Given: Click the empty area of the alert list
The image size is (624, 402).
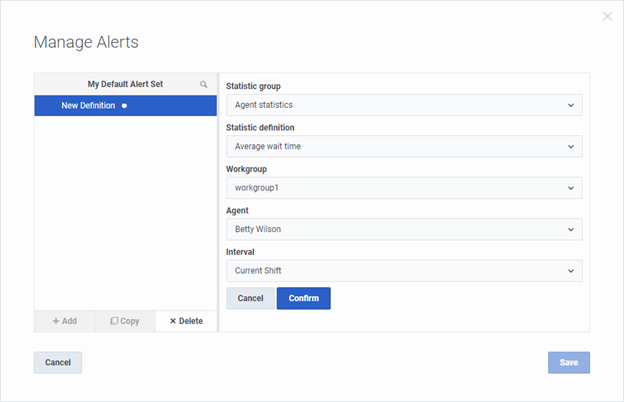Looking at the screenshot, I should tap(125, 210).
